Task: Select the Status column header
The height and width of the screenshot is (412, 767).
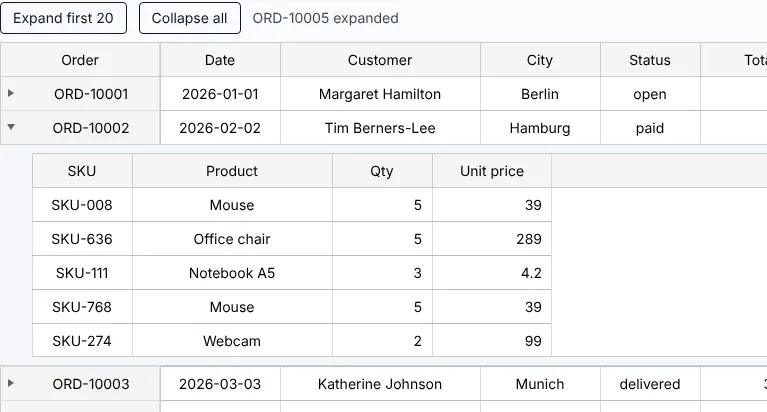Action: (650, 60)
